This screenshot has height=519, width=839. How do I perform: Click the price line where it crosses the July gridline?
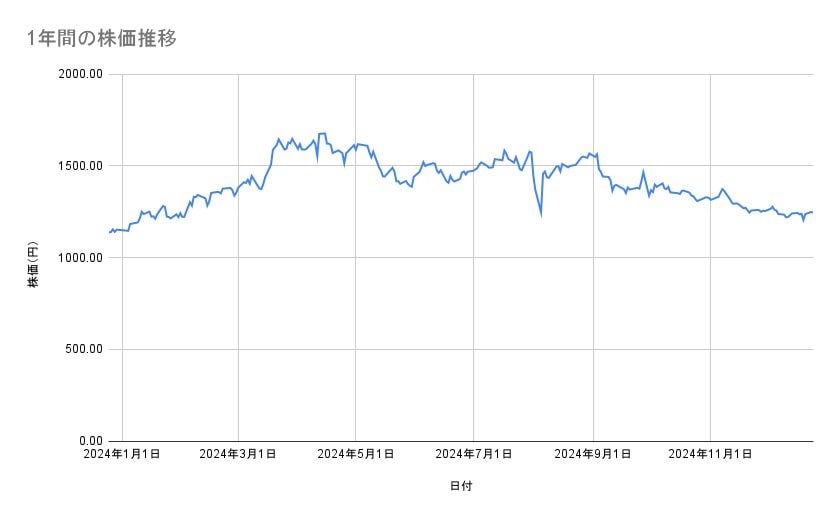click(475, 170)
